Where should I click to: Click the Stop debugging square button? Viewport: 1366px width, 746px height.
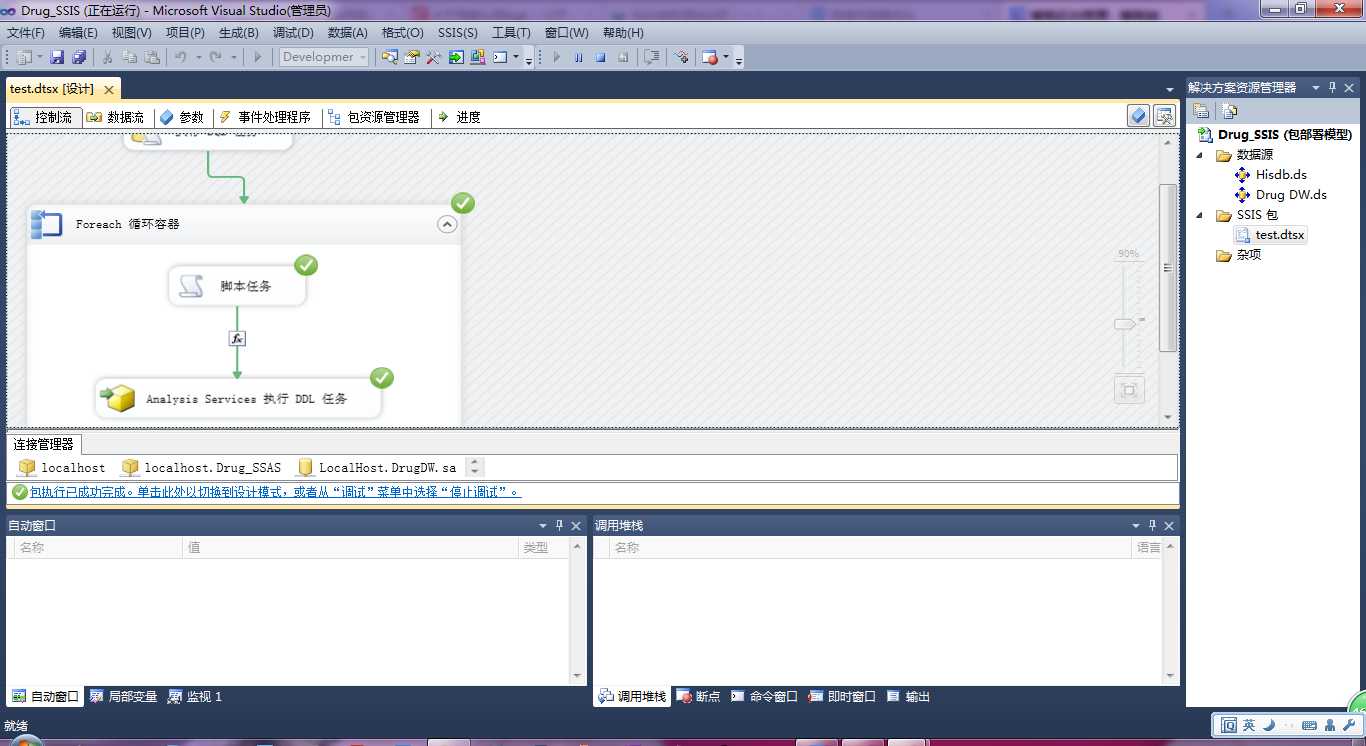601,57
